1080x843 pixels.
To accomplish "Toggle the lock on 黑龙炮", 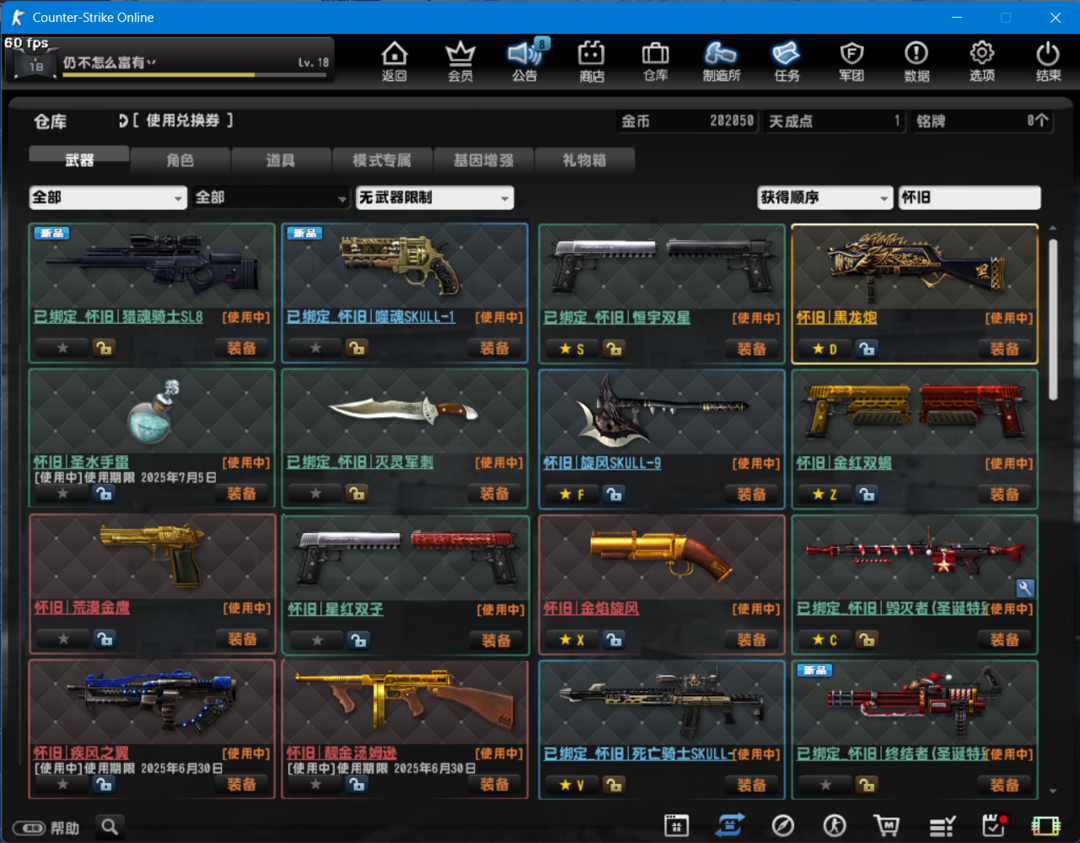I will 866,348.
